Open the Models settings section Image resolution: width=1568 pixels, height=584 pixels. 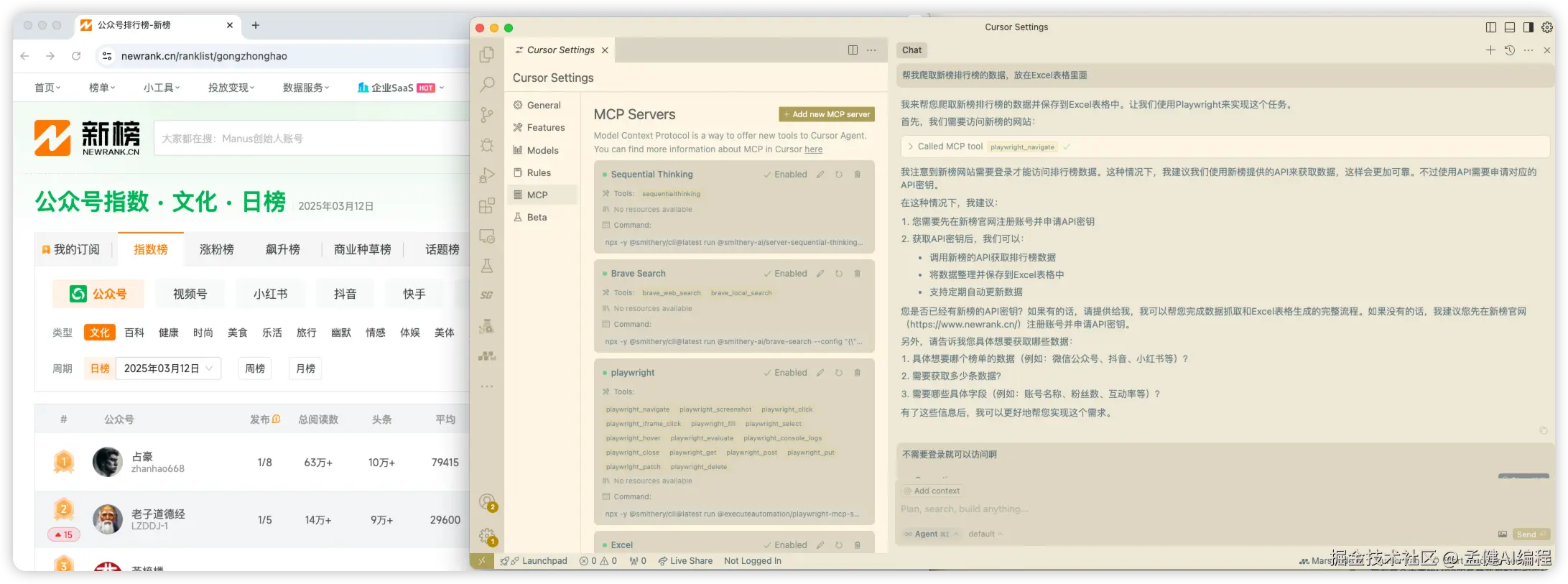(543, 150)
